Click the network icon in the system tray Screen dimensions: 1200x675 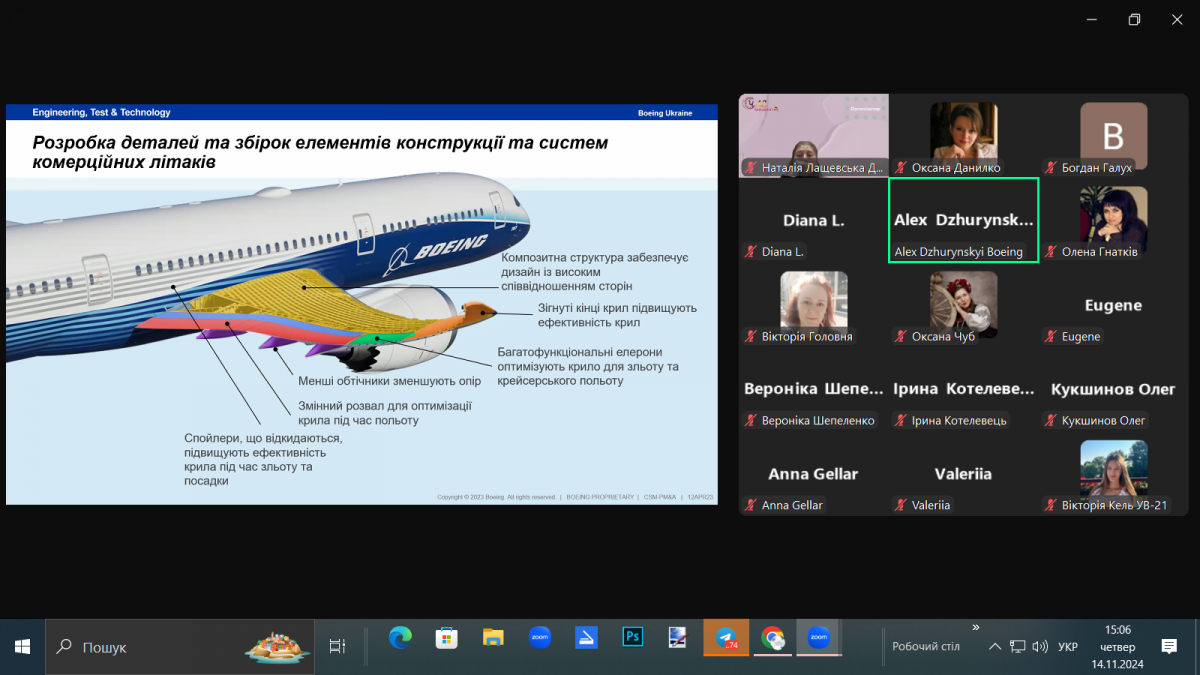click(1017, 647)
